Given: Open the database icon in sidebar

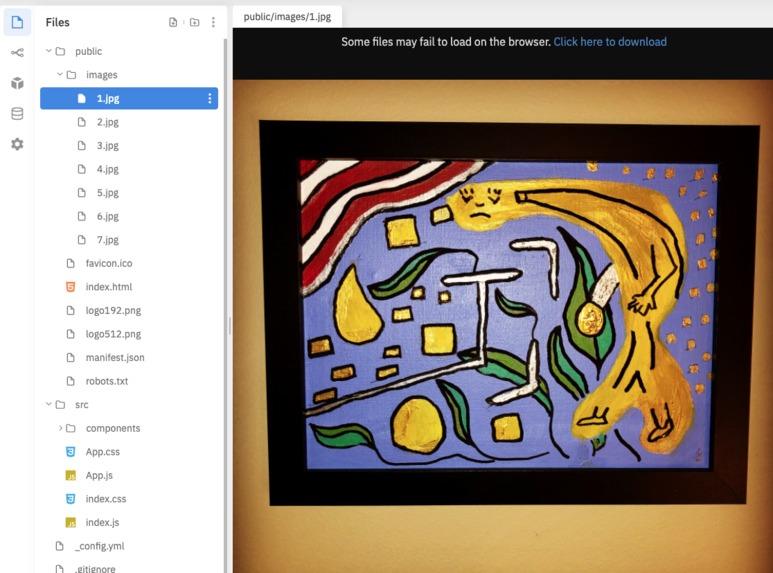Looking at the screenshot, I should (x=17, y=113).
